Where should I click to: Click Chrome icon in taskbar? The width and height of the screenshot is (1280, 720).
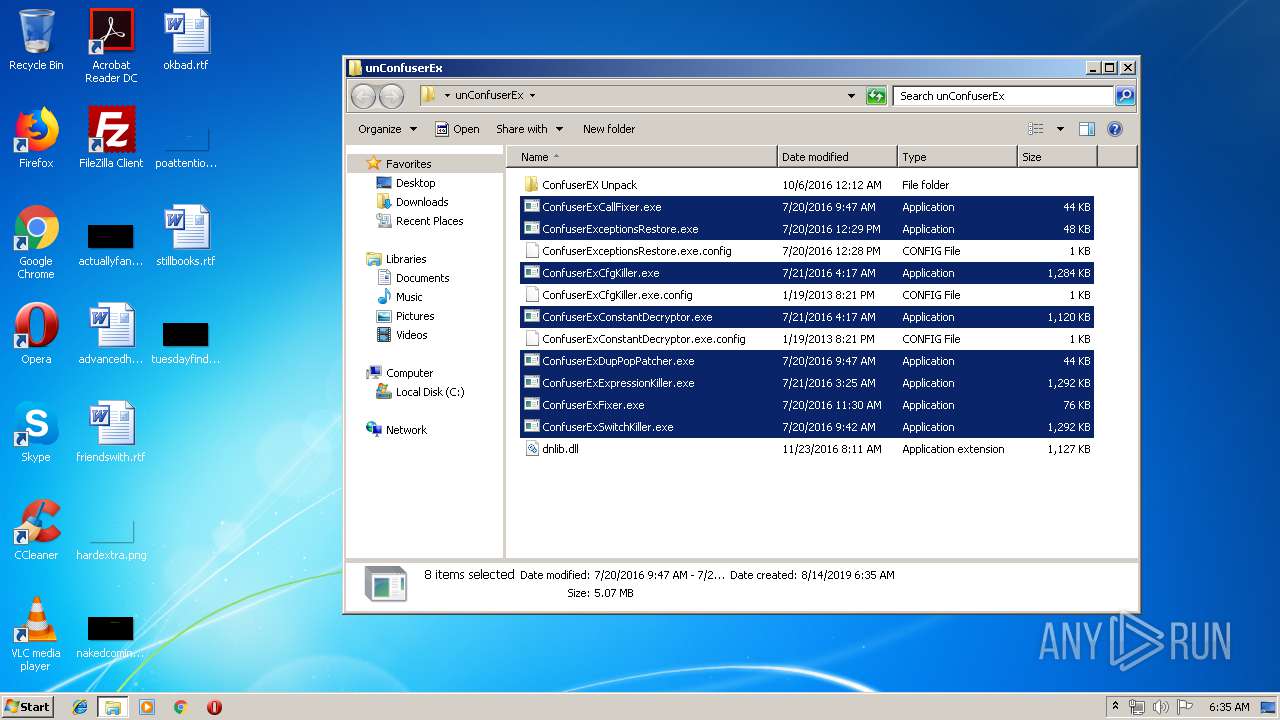click(180, 707)
